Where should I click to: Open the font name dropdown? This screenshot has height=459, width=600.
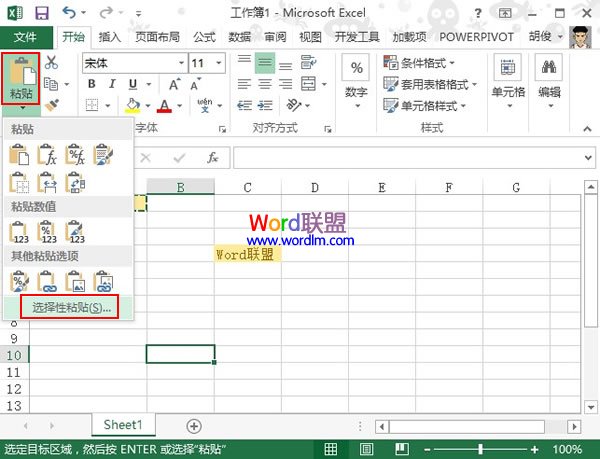(181, 63)
